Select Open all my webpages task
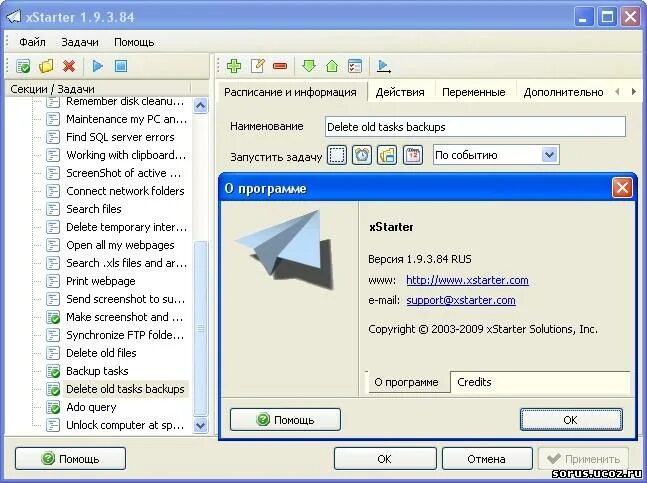Screen dimensions: 647x483 (x=120, y=245)
